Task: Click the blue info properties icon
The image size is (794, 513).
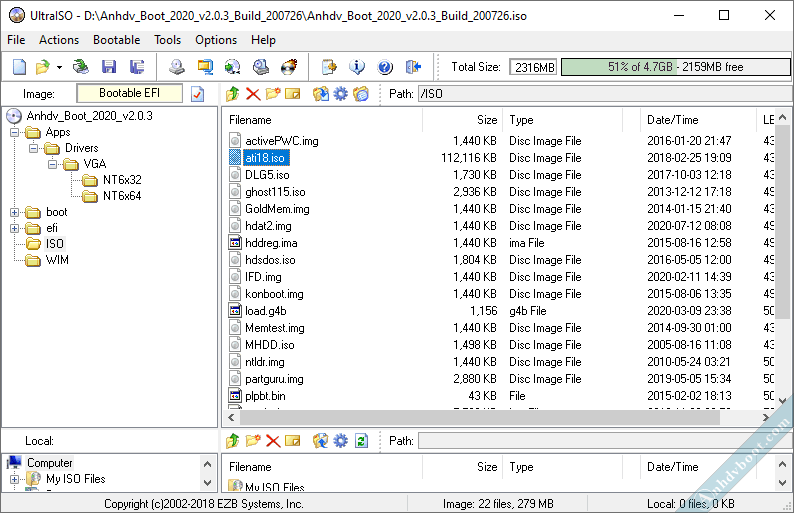Action: coord(357,67)
